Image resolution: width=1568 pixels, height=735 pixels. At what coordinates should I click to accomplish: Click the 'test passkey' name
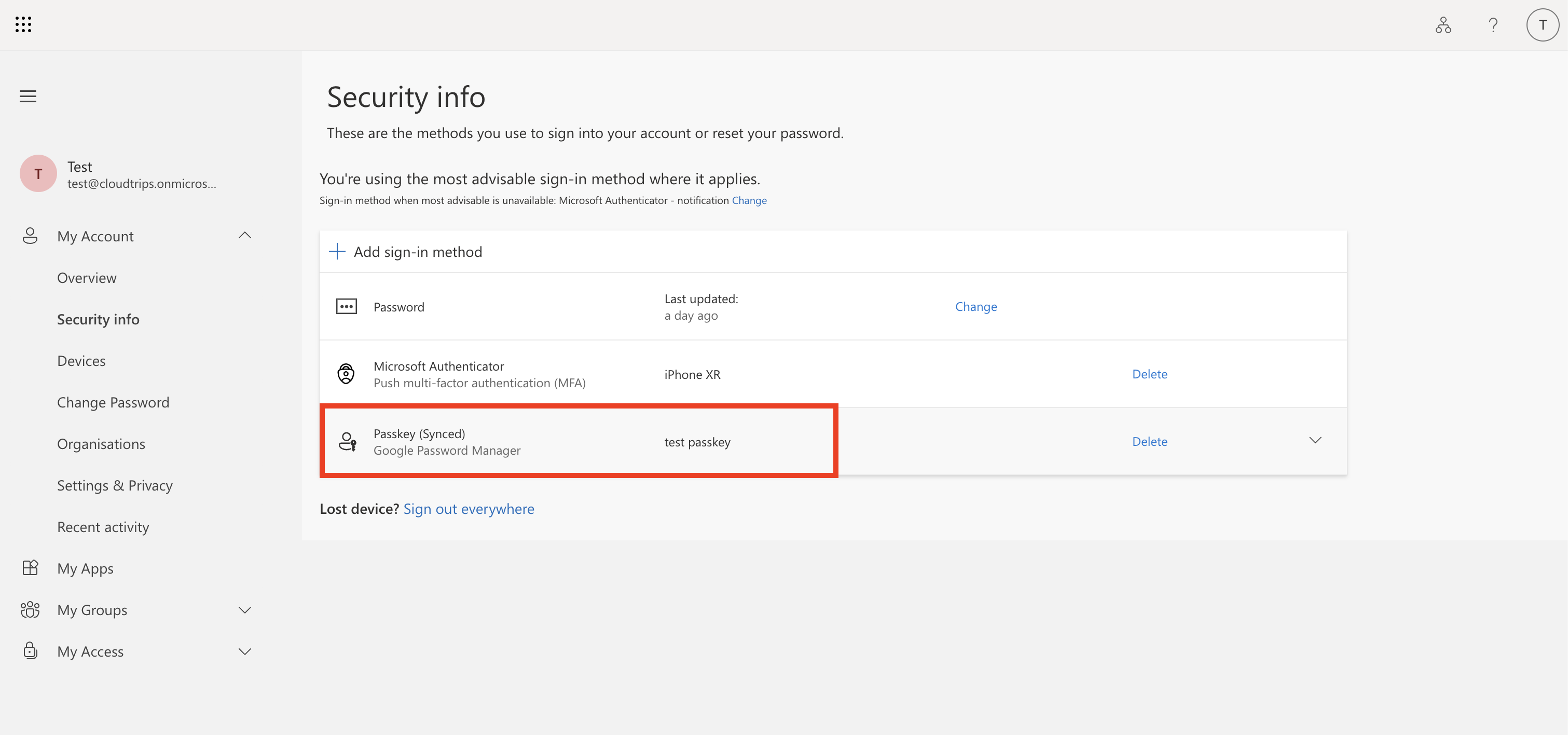tap(697, 442)
